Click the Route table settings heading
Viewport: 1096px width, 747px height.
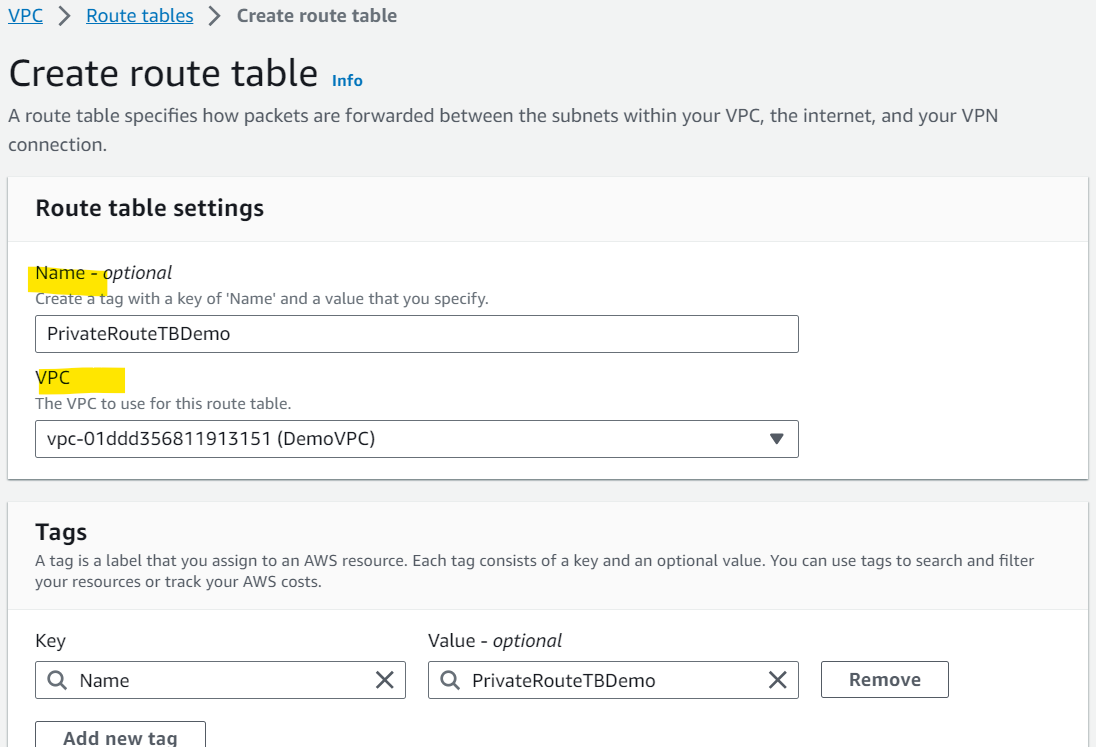point(150,208)
